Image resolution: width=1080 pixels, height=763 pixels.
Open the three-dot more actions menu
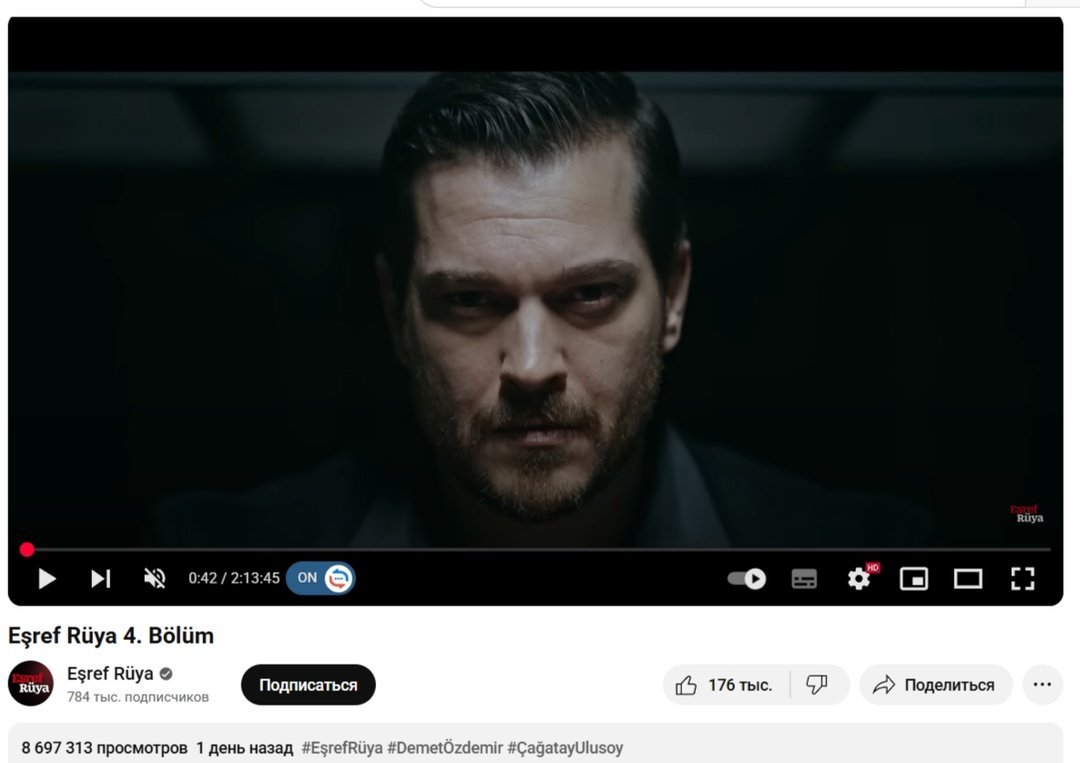click(x=1043, y=685)
